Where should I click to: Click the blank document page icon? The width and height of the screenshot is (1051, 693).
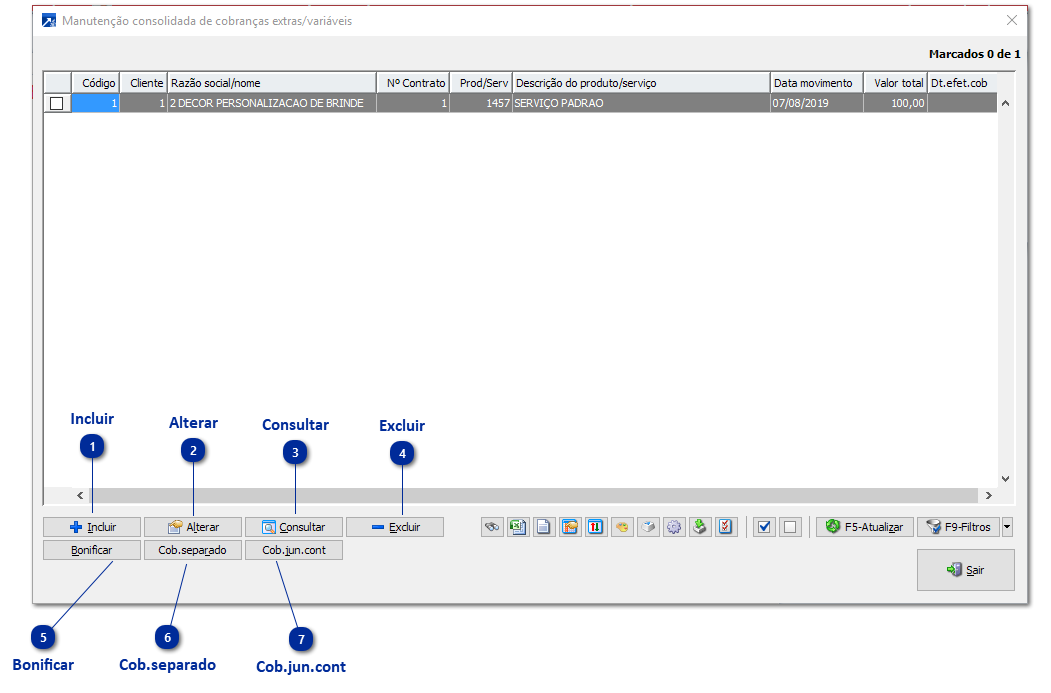(x=544, y=527)
